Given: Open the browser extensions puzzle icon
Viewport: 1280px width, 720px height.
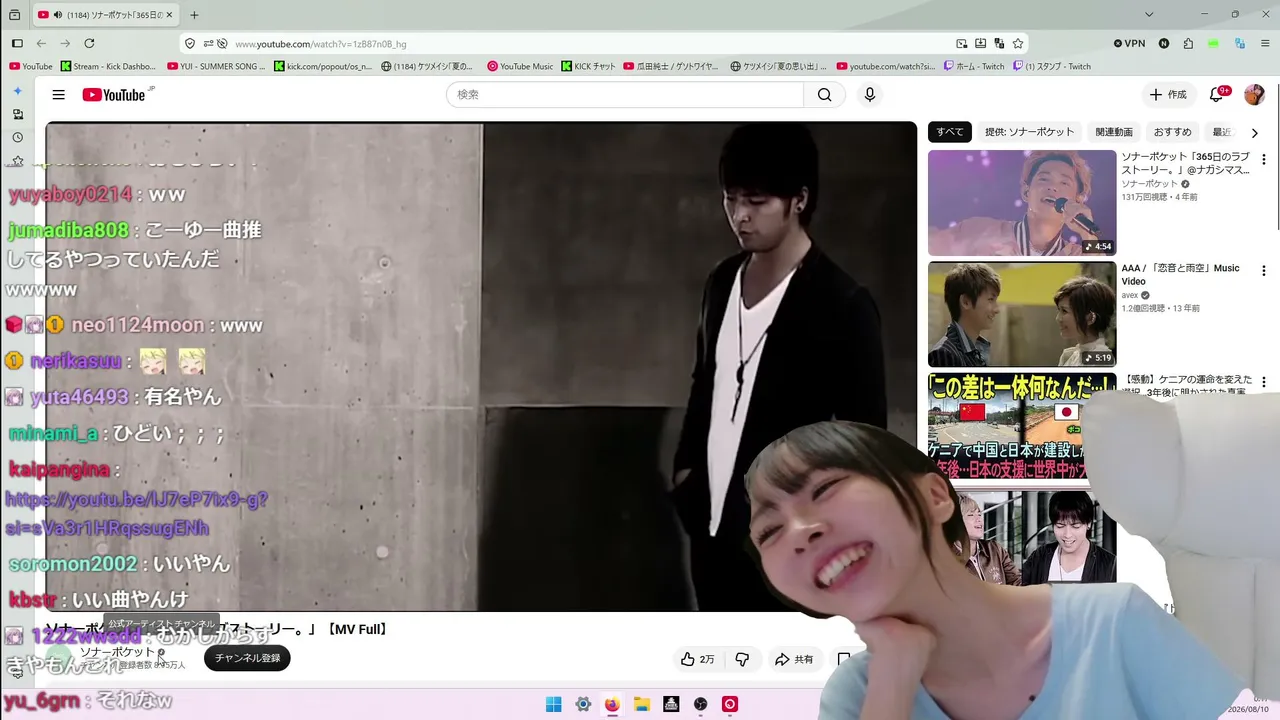Looking at the screenshot, I should [1188, 44].
